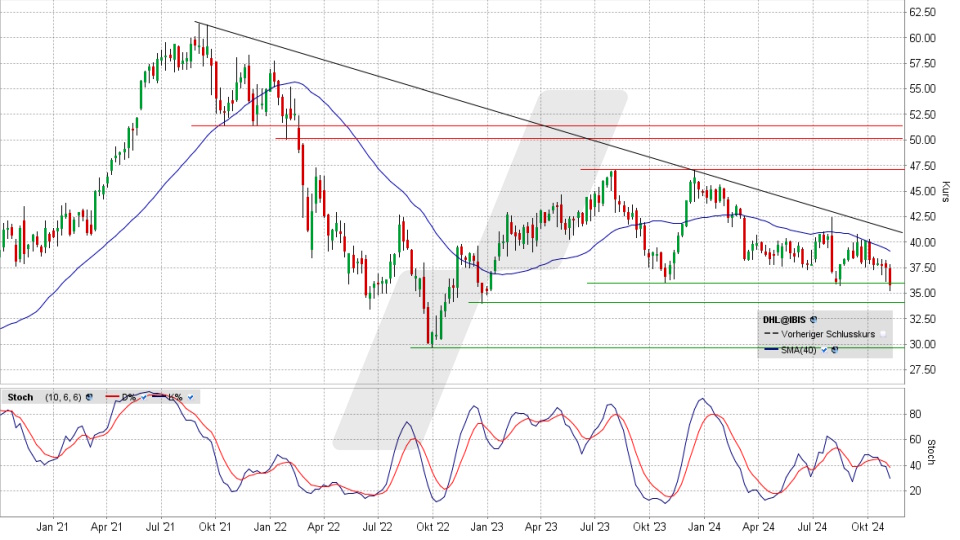Open Stoch (10, 6, 6) settings icon
960x540 pixels.
89,397
